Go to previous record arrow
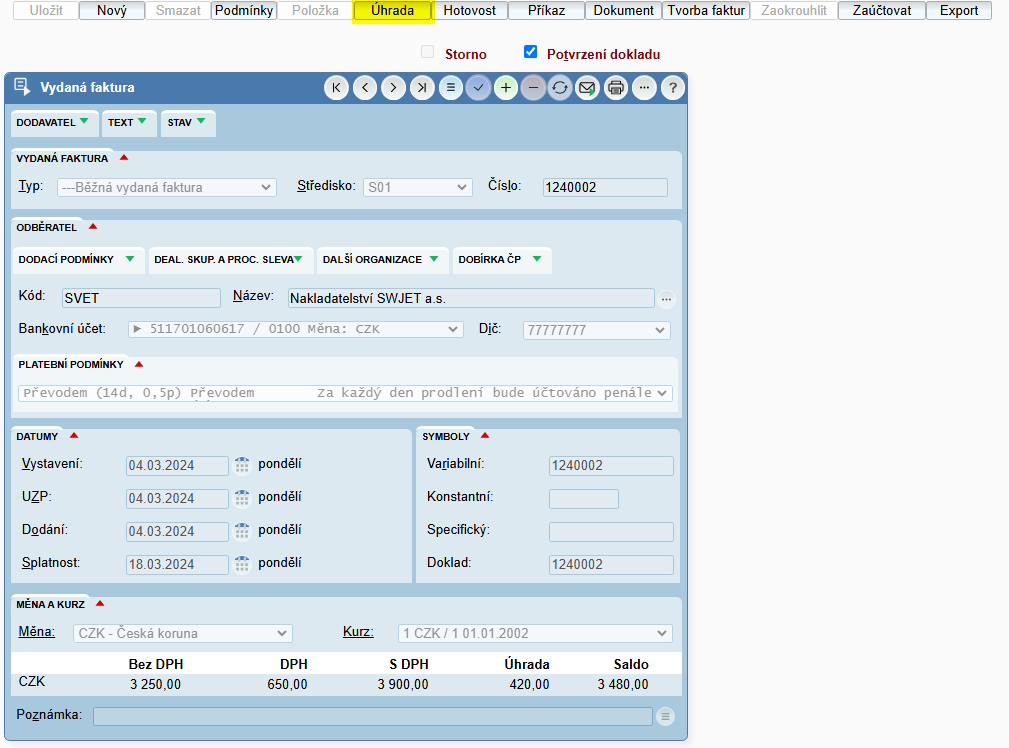Screen dimensions: 1009x748 coord(365,88)
